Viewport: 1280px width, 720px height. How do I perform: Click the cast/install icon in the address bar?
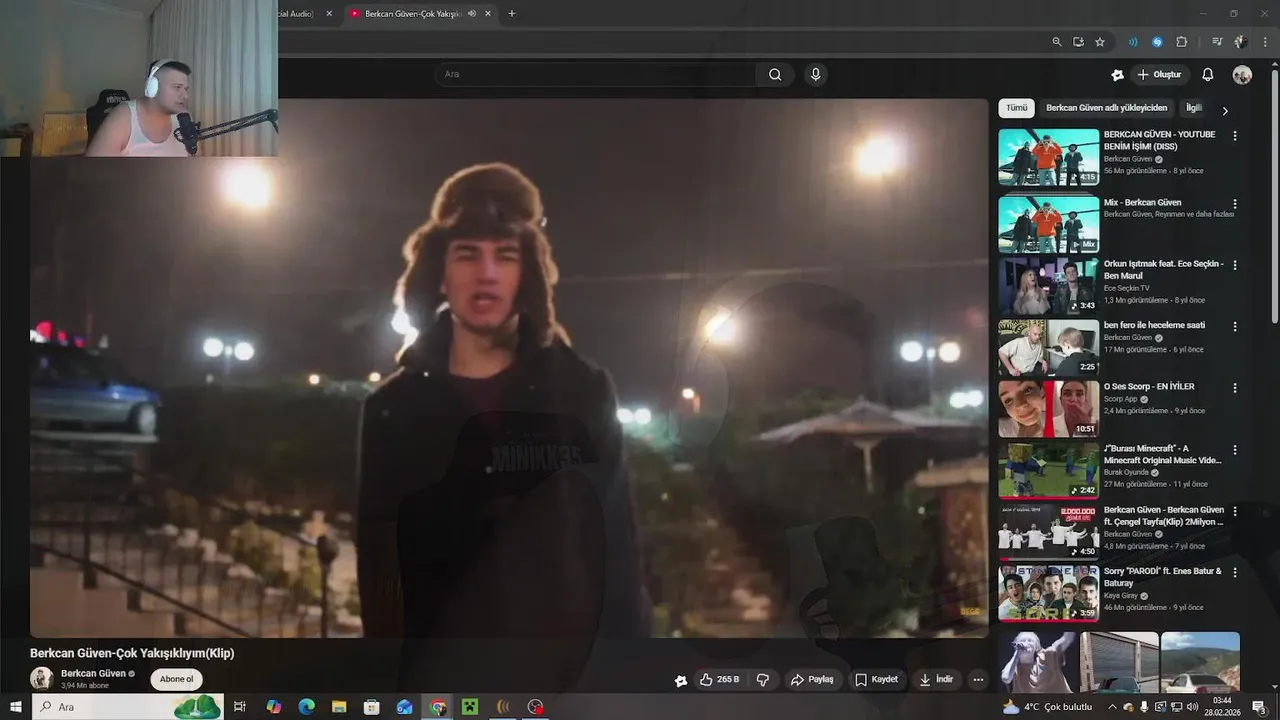coord(1078,42)
